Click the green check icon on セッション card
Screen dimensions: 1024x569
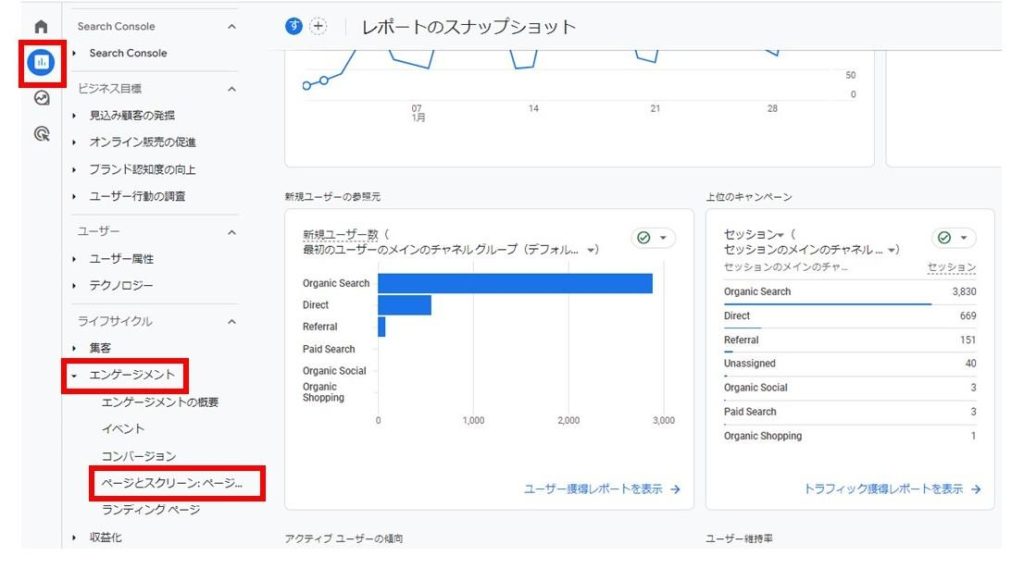(944, 238)
